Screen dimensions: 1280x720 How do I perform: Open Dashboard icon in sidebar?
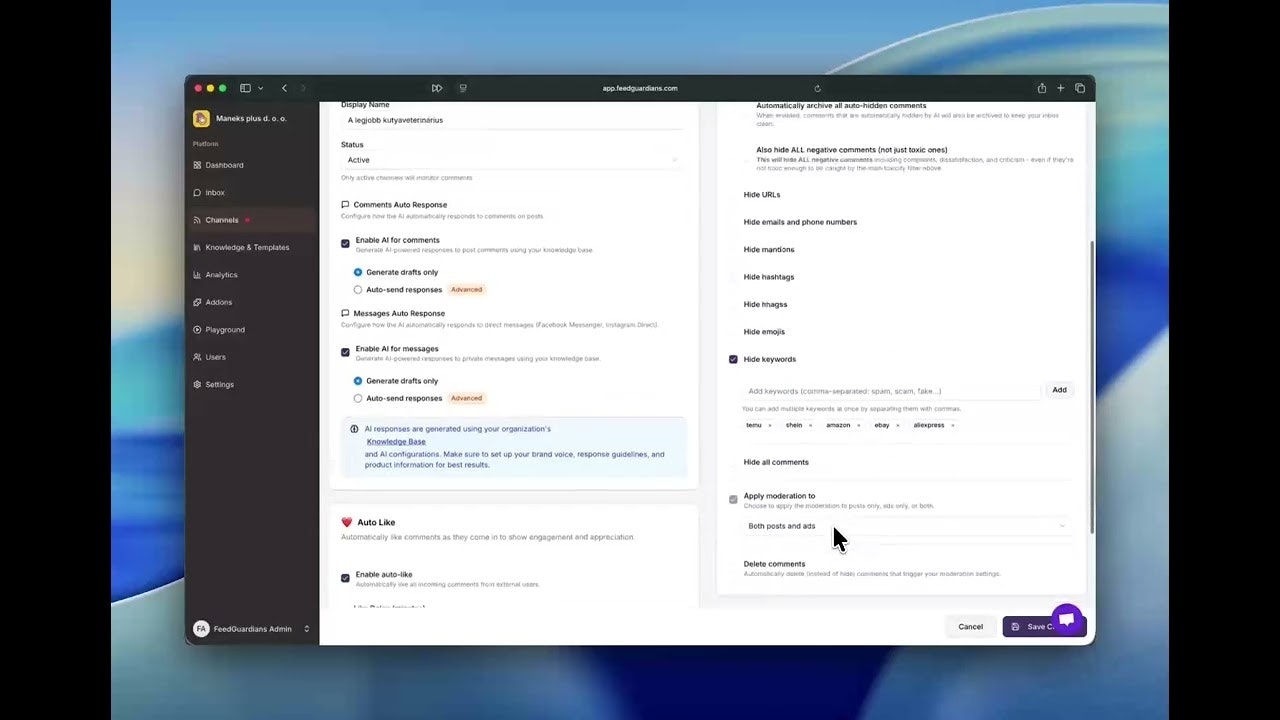pos(197,165)
